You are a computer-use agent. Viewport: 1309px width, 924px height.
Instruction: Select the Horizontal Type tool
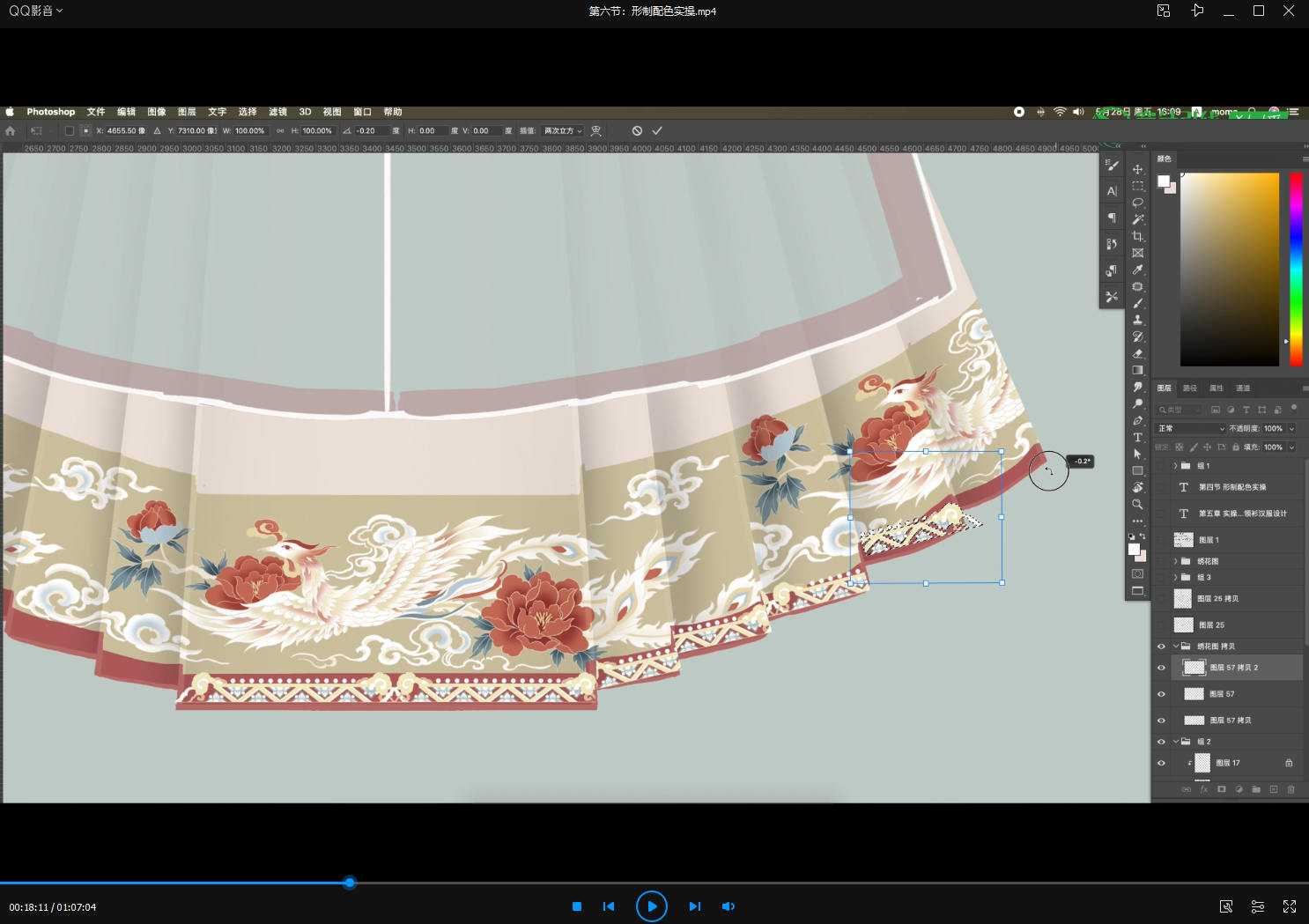coord(1137,438)
